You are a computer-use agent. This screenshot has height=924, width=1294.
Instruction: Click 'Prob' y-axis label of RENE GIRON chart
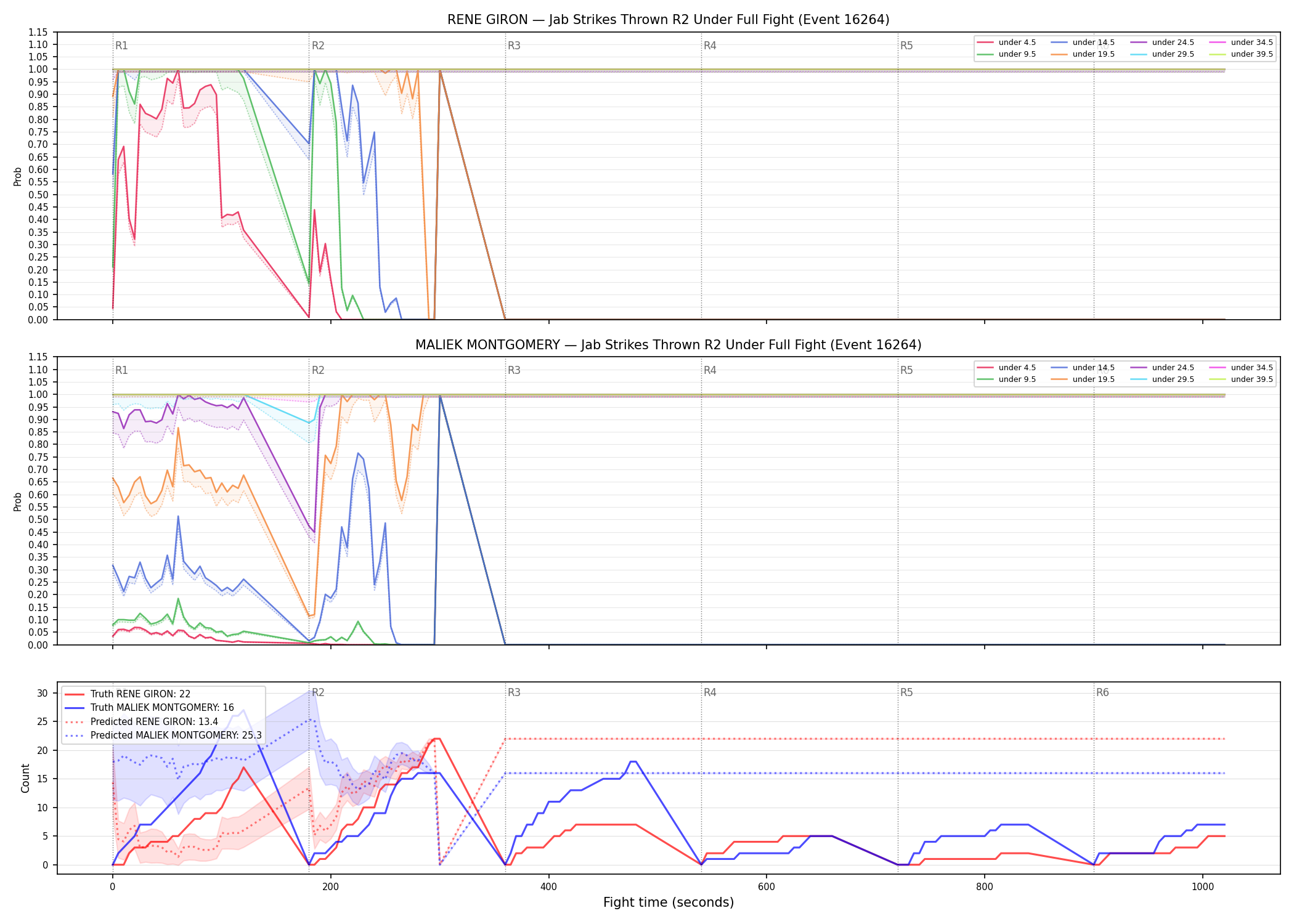pos(18,177)
